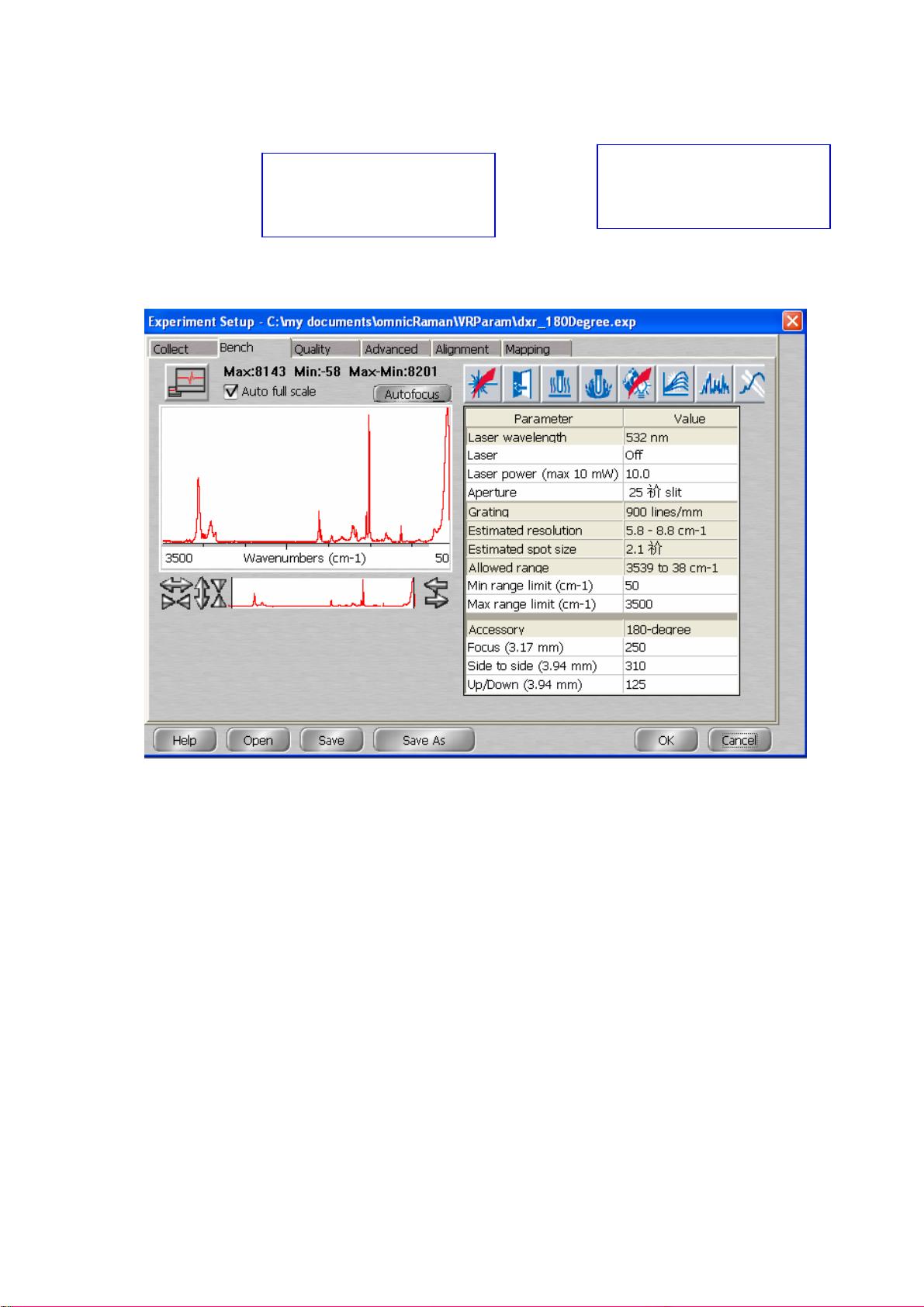Image resolution: width=924 pixels, height=1307 pixels.
Task: Click the 'Grating' parameter label
Action: click(489, 512)
